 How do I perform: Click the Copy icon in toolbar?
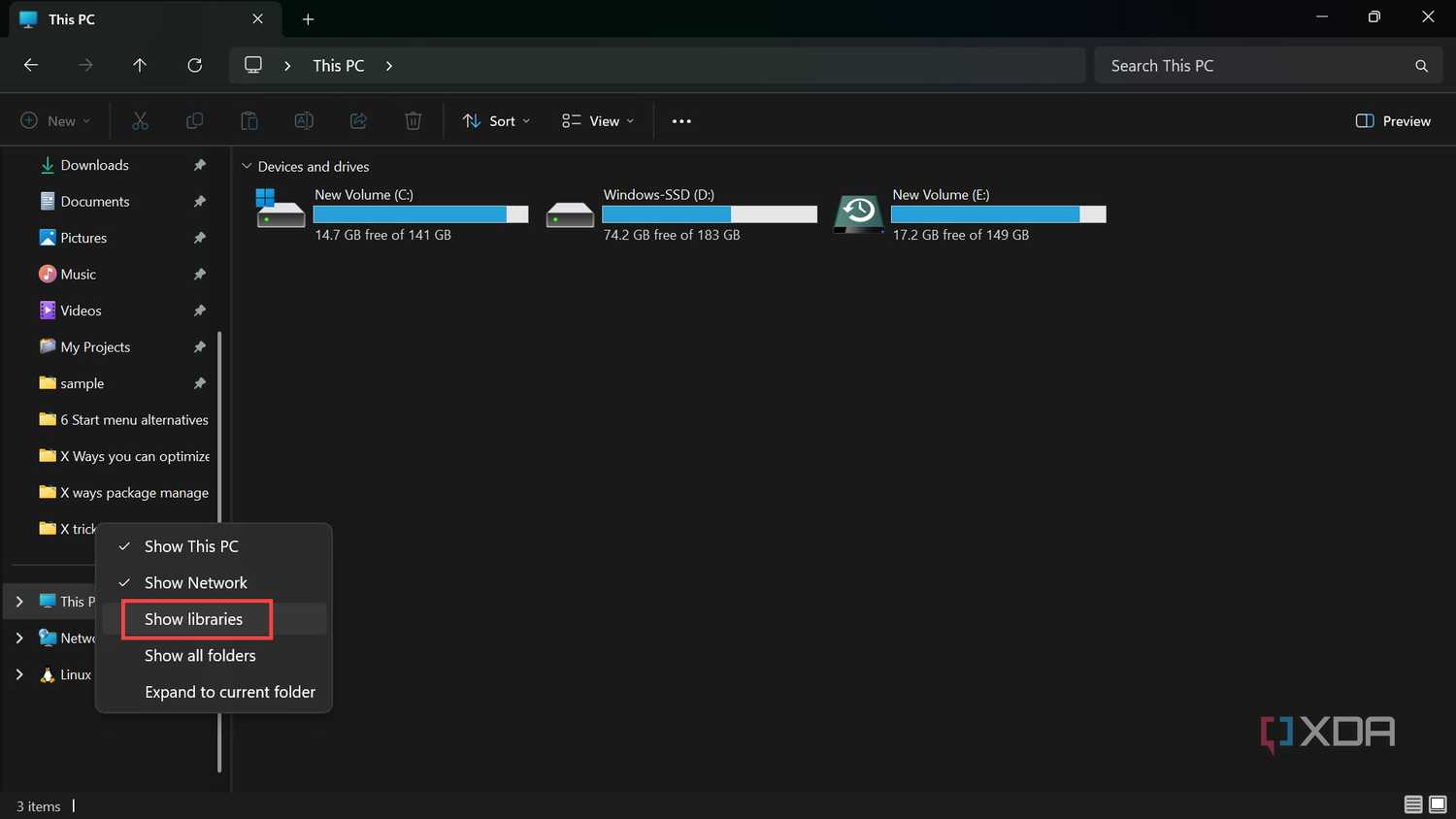click(x=194, y=121)
